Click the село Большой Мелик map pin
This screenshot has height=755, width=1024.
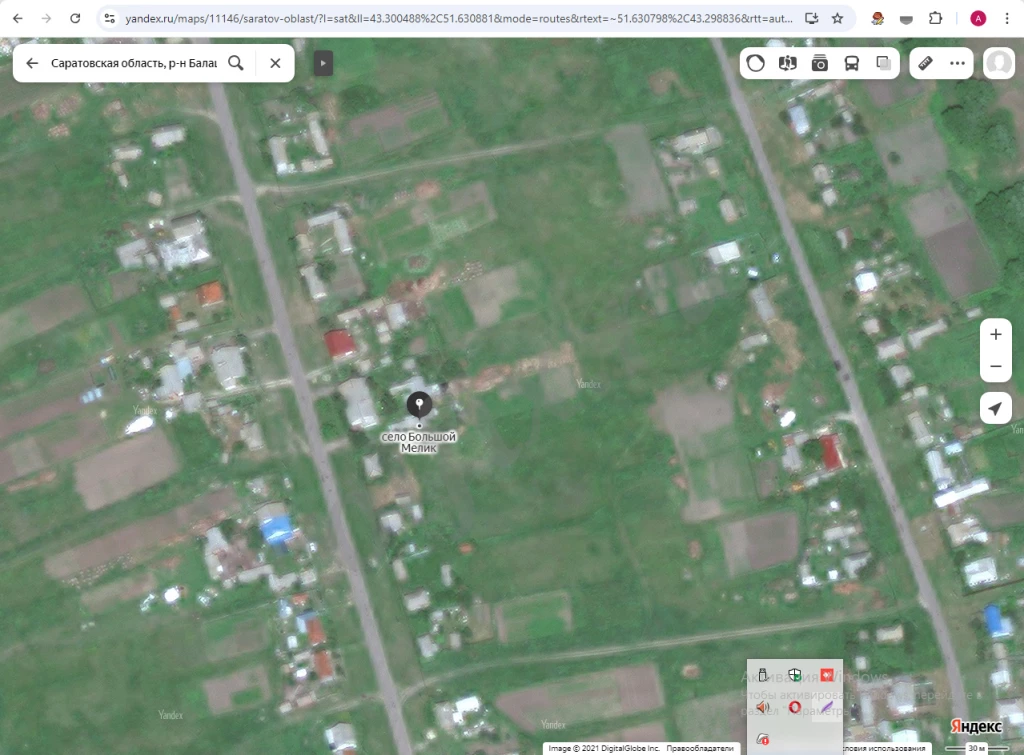(x=419, y=405)
